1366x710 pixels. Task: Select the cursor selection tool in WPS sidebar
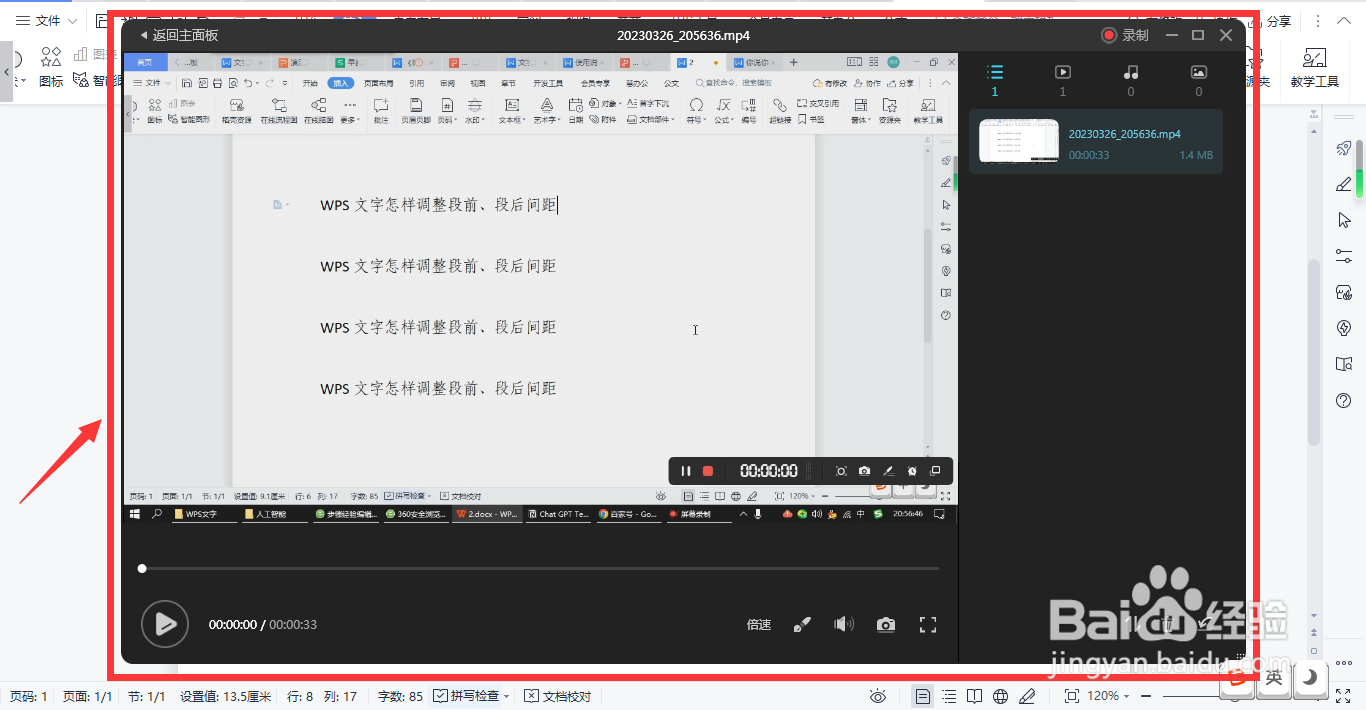pos(1344,220)
